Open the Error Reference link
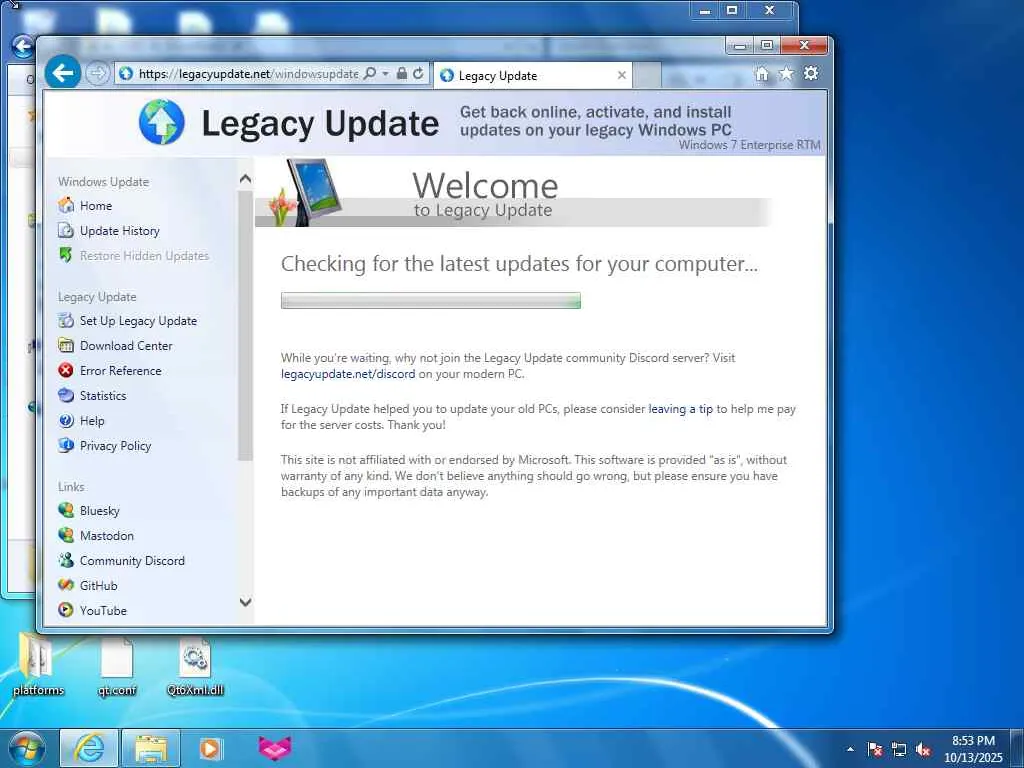This screenshot has height=768, width=1024. click(120, 370)
